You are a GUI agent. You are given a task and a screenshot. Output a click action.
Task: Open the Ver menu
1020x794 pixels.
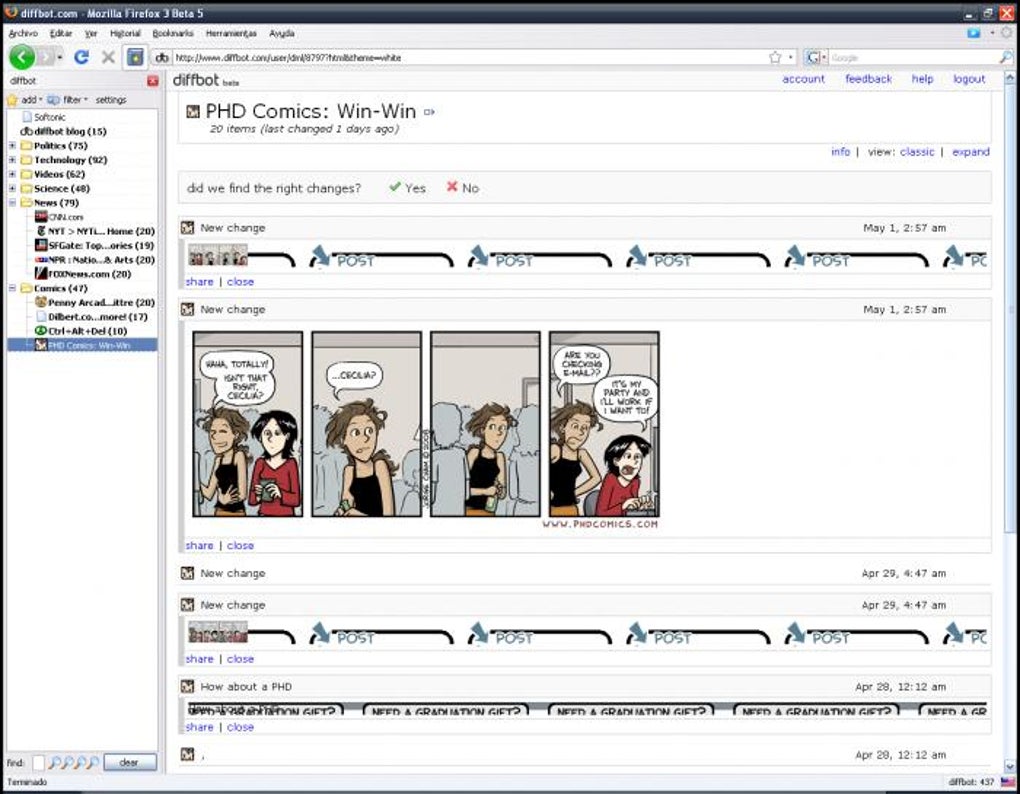click(91, 33)
